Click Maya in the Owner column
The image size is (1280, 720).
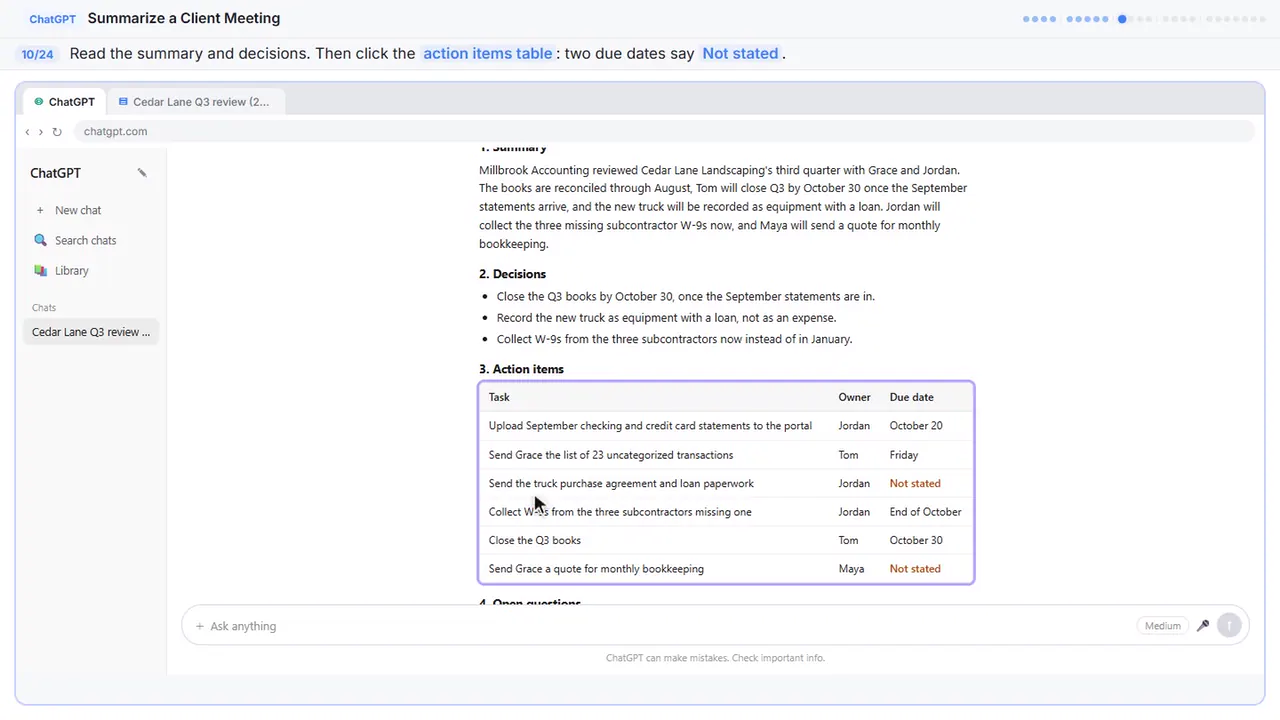tap(851, 569)
